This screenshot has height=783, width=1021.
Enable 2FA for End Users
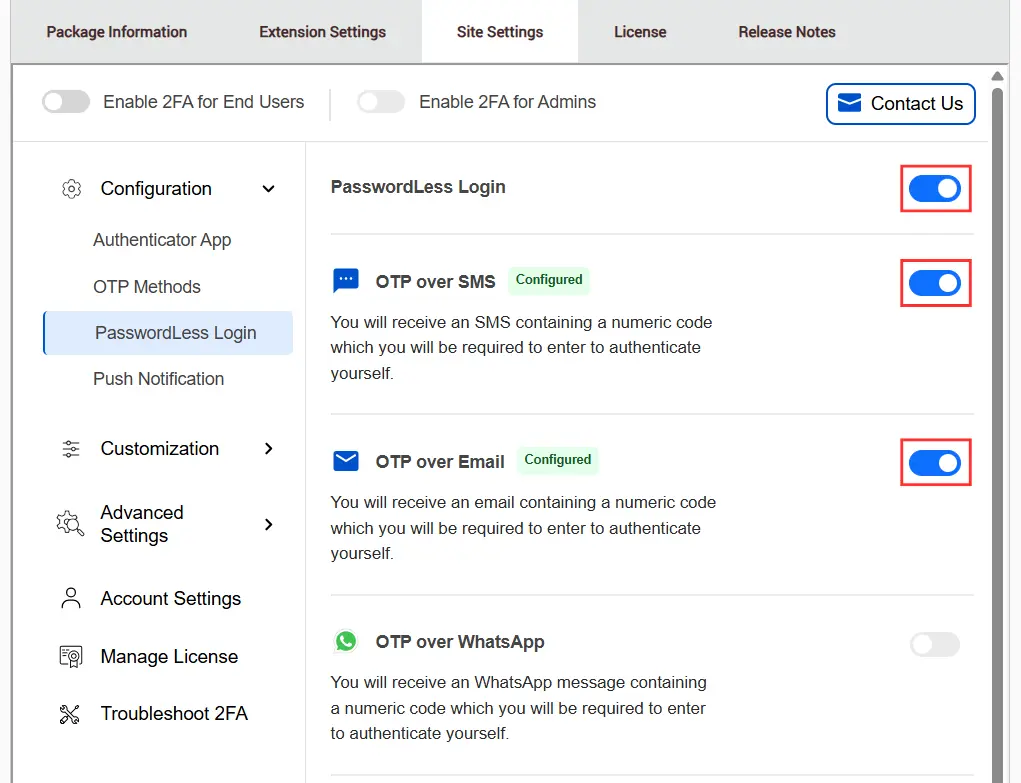pyautogui.click(x=65, y=102)
